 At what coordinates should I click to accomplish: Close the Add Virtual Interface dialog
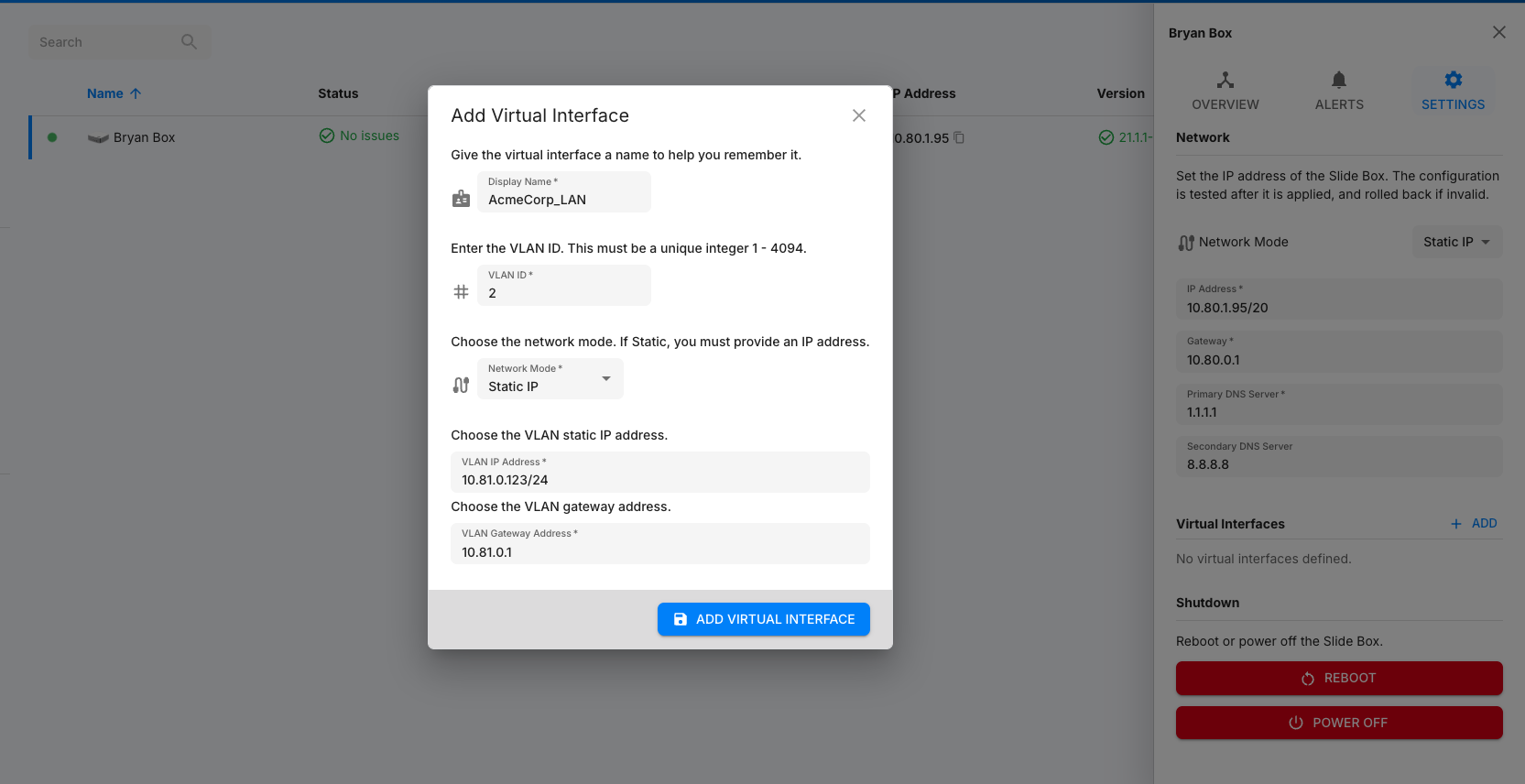tap(858, 115)
